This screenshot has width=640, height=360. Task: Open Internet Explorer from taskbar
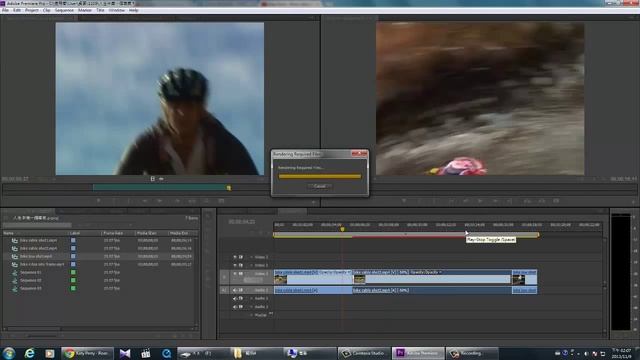(29, 353)
